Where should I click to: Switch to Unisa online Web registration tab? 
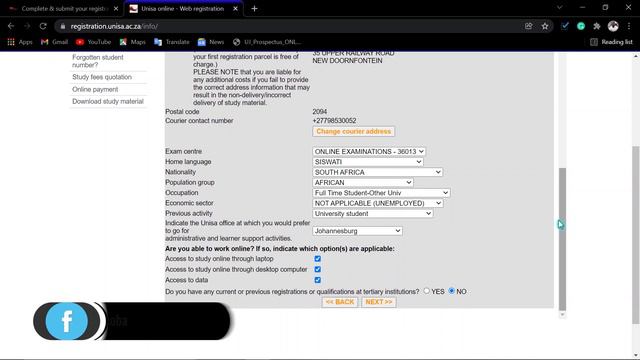pos(182,9)
